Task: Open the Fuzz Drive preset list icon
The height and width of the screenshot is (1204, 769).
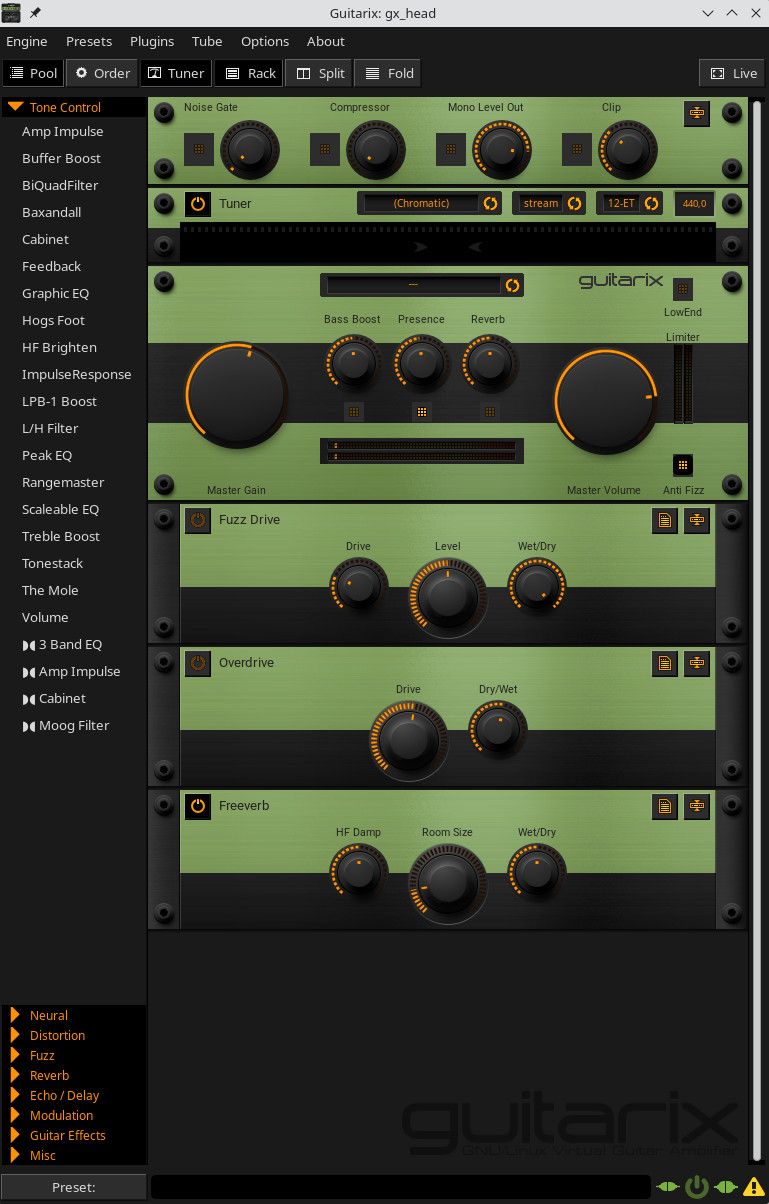Action: pos(665,520)
